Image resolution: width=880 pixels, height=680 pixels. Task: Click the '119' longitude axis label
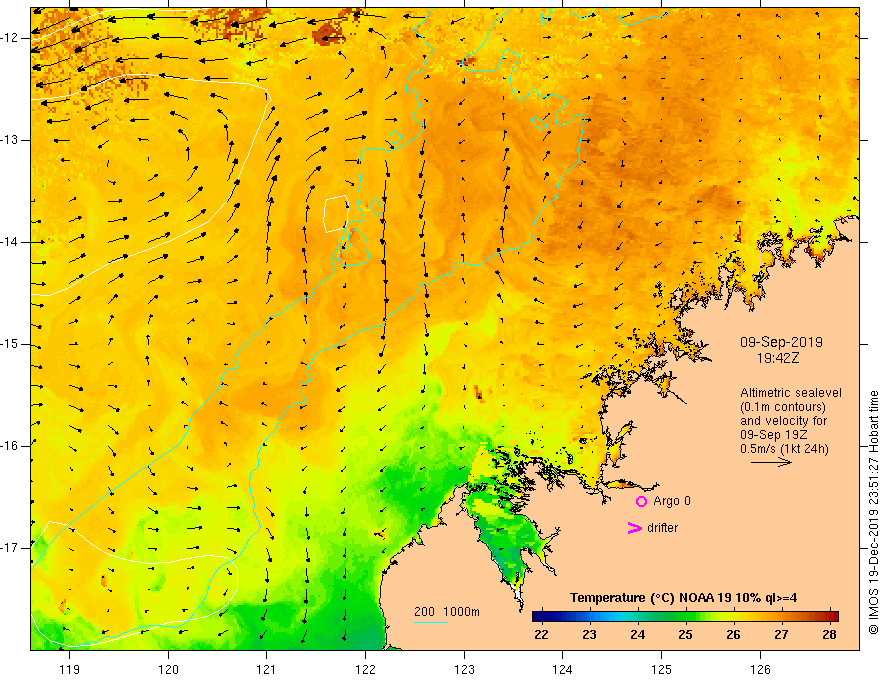pos(70,669)
